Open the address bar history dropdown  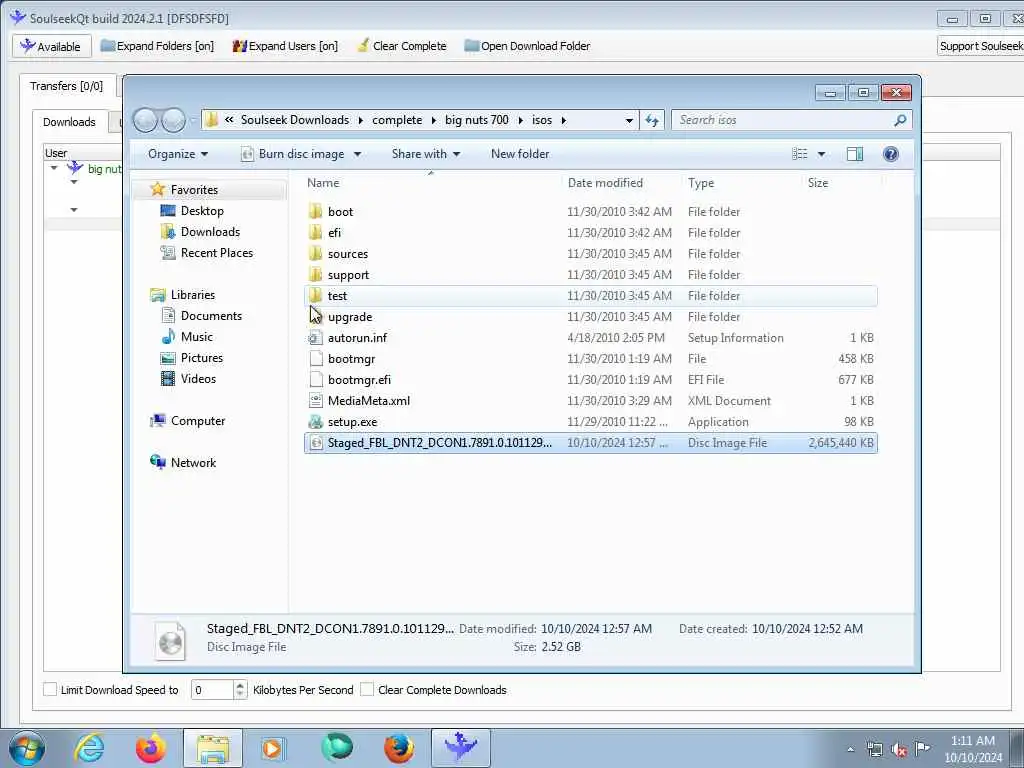(629, 121)
